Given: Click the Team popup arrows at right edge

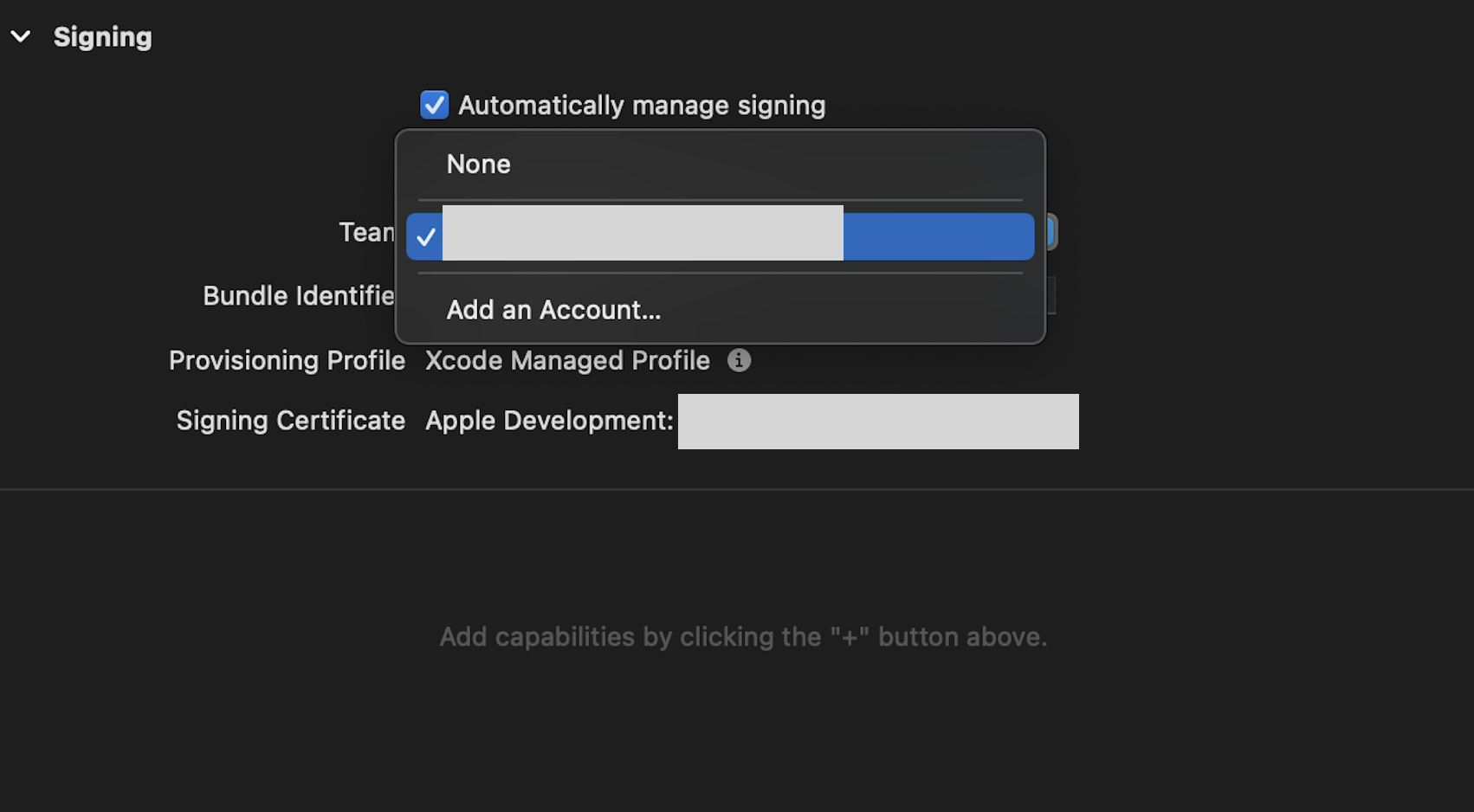Looking at the screenshot, I should tap(1051, 232).
